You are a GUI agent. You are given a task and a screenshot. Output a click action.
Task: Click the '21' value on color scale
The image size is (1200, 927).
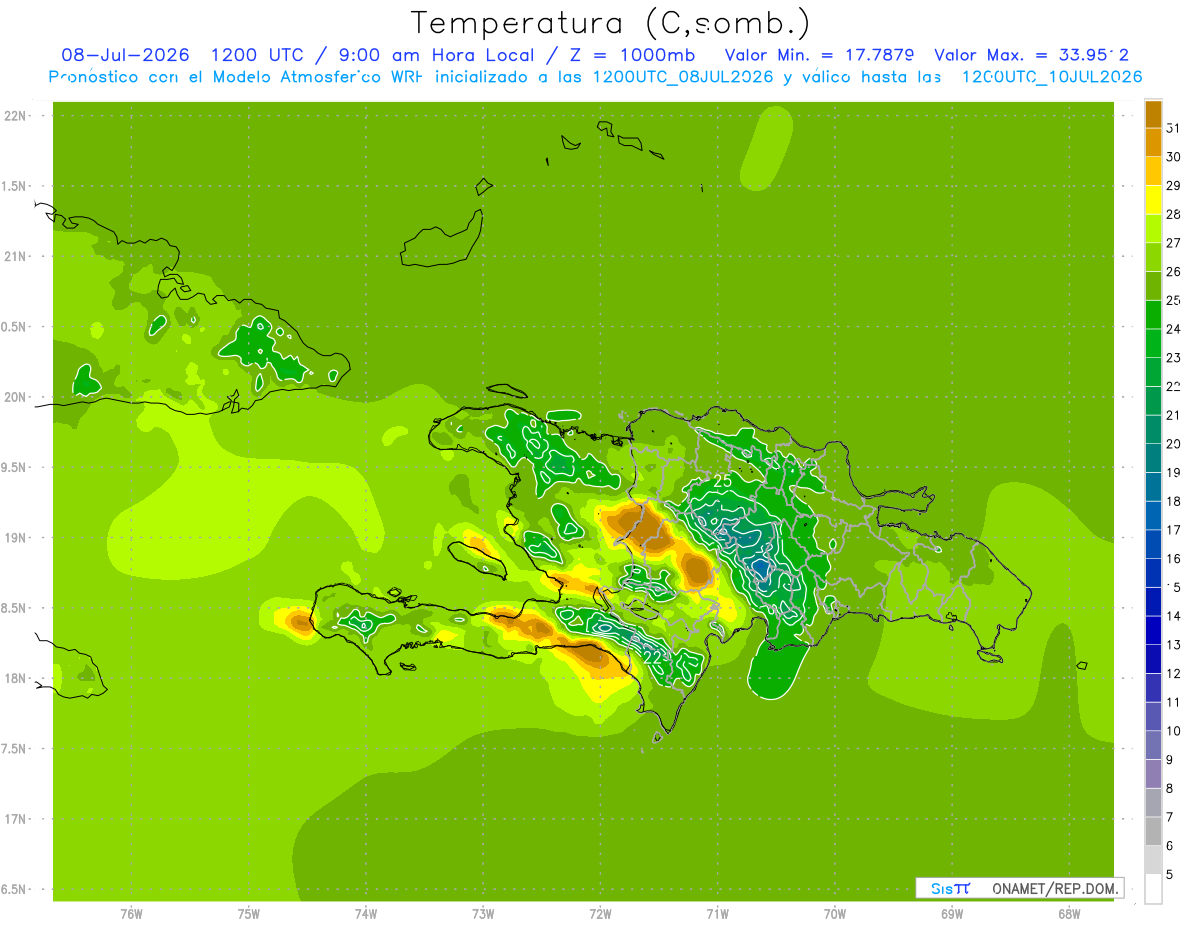[1174, 415]
